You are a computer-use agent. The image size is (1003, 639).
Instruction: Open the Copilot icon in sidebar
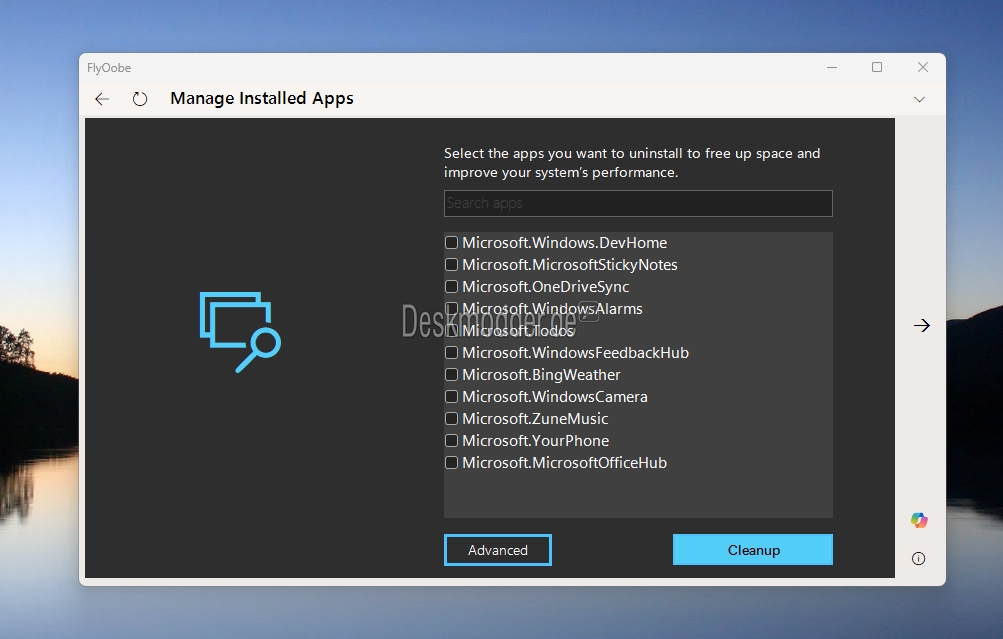[919, 520]
